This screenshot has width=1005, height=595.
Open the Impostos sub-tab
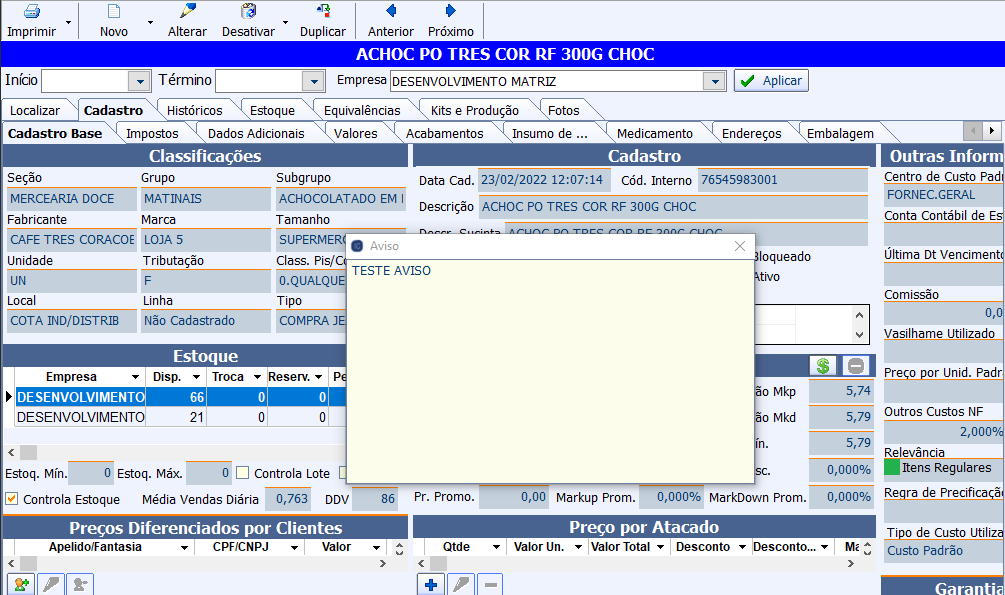152,133
